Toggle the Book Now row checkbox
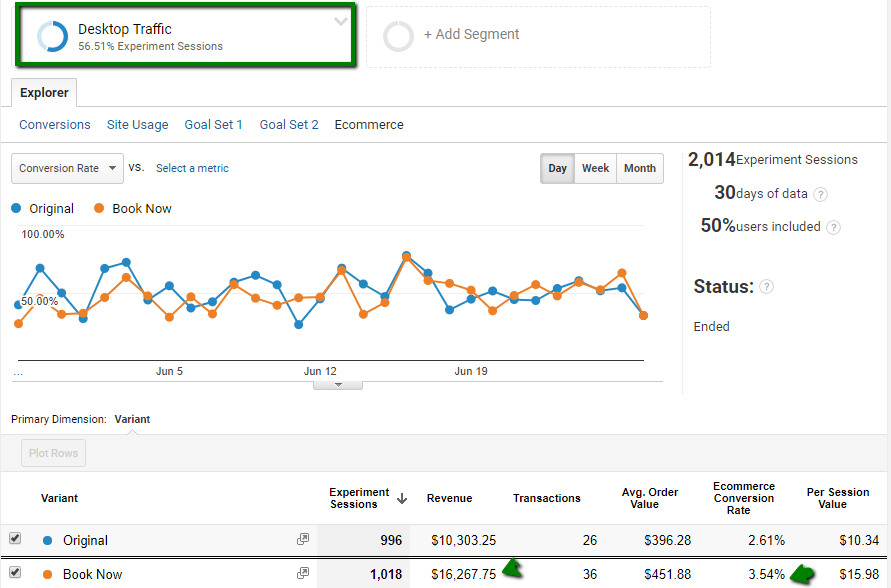The height and width of the screenshot is (588, 891). (x=15, y=572)
